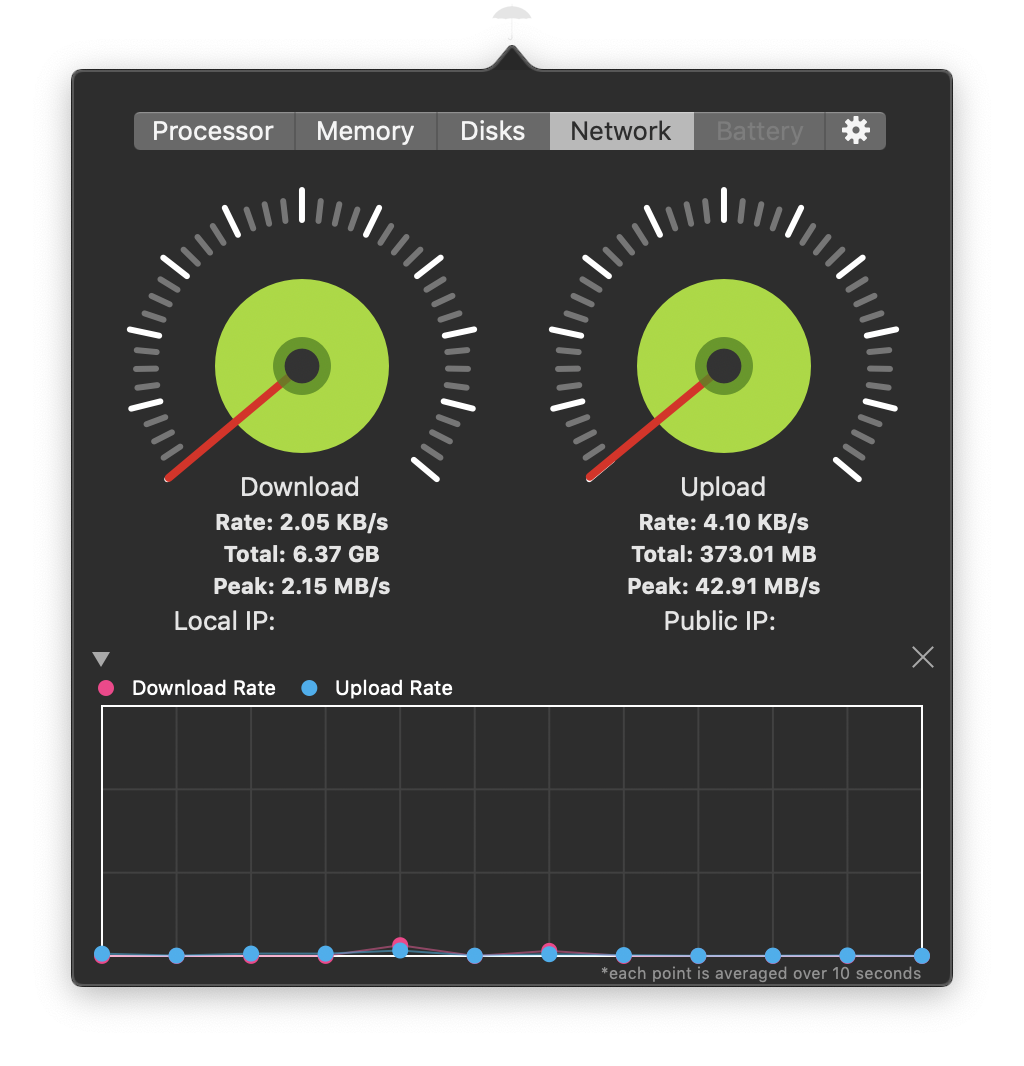Open the Disks tab

tap(493, 131)
